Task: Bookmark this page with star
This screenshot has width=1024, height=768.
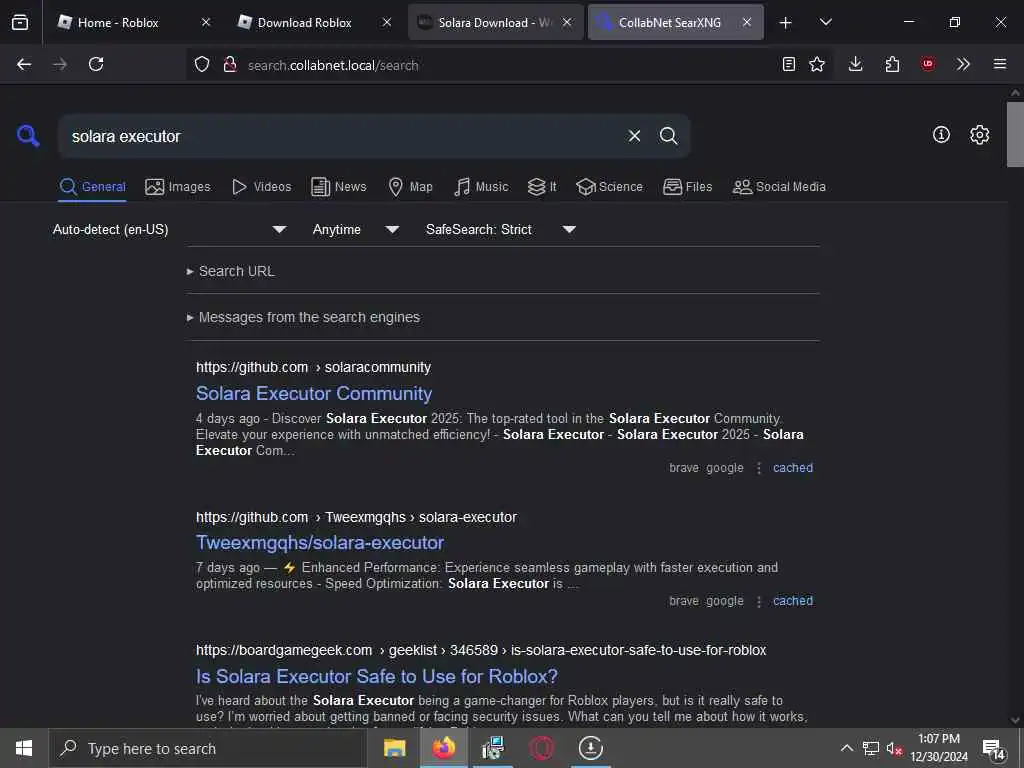Action: point(817,64)
